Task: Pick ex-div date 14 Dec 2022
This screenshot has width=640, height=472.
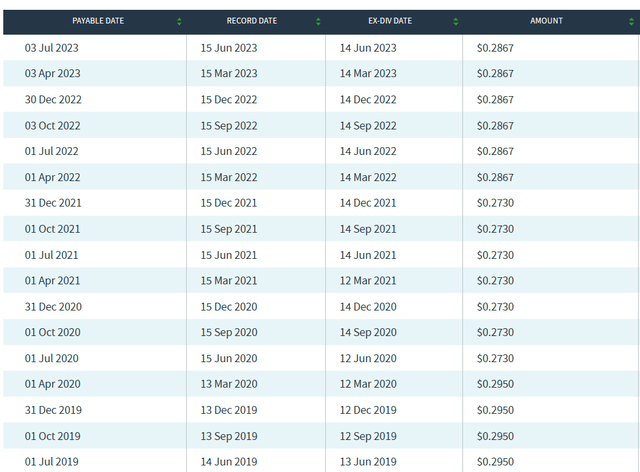Action: pos(368,100)
